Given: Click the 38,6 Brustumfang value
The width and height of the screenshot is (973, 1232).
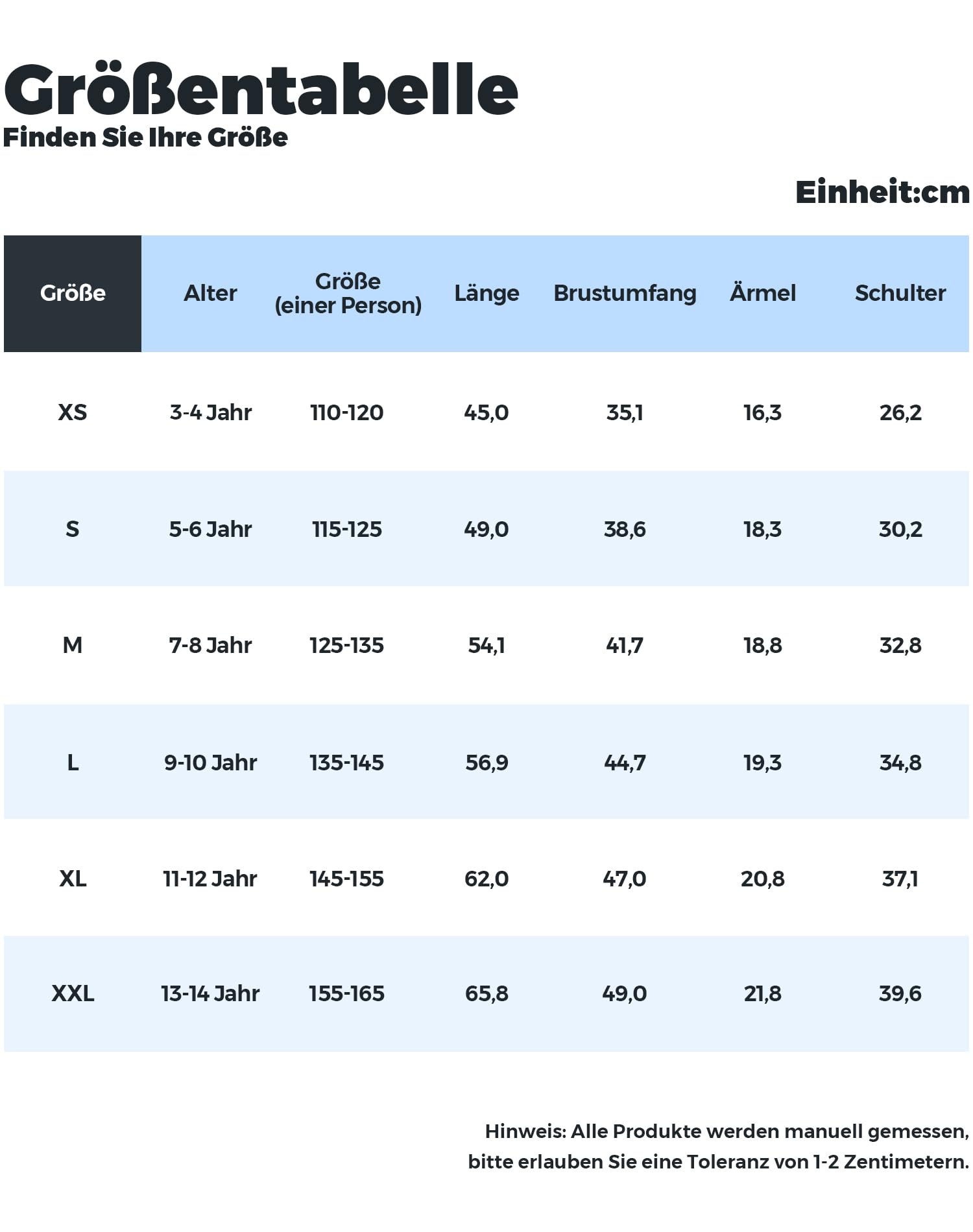Looking at the screenshot, I should (625, 529).
